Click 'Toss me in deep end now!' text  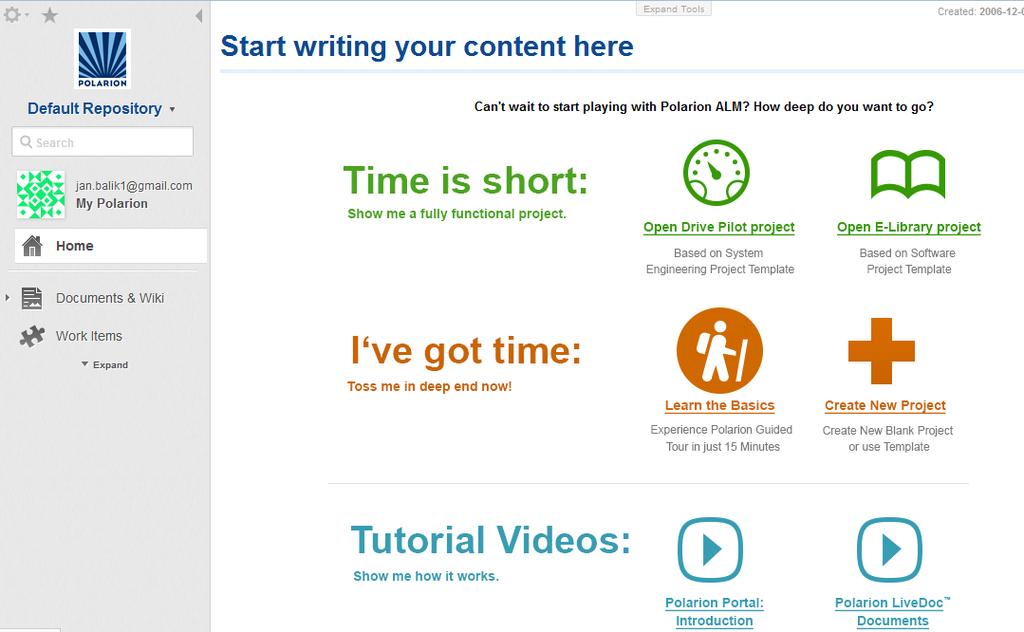[429, 387]
